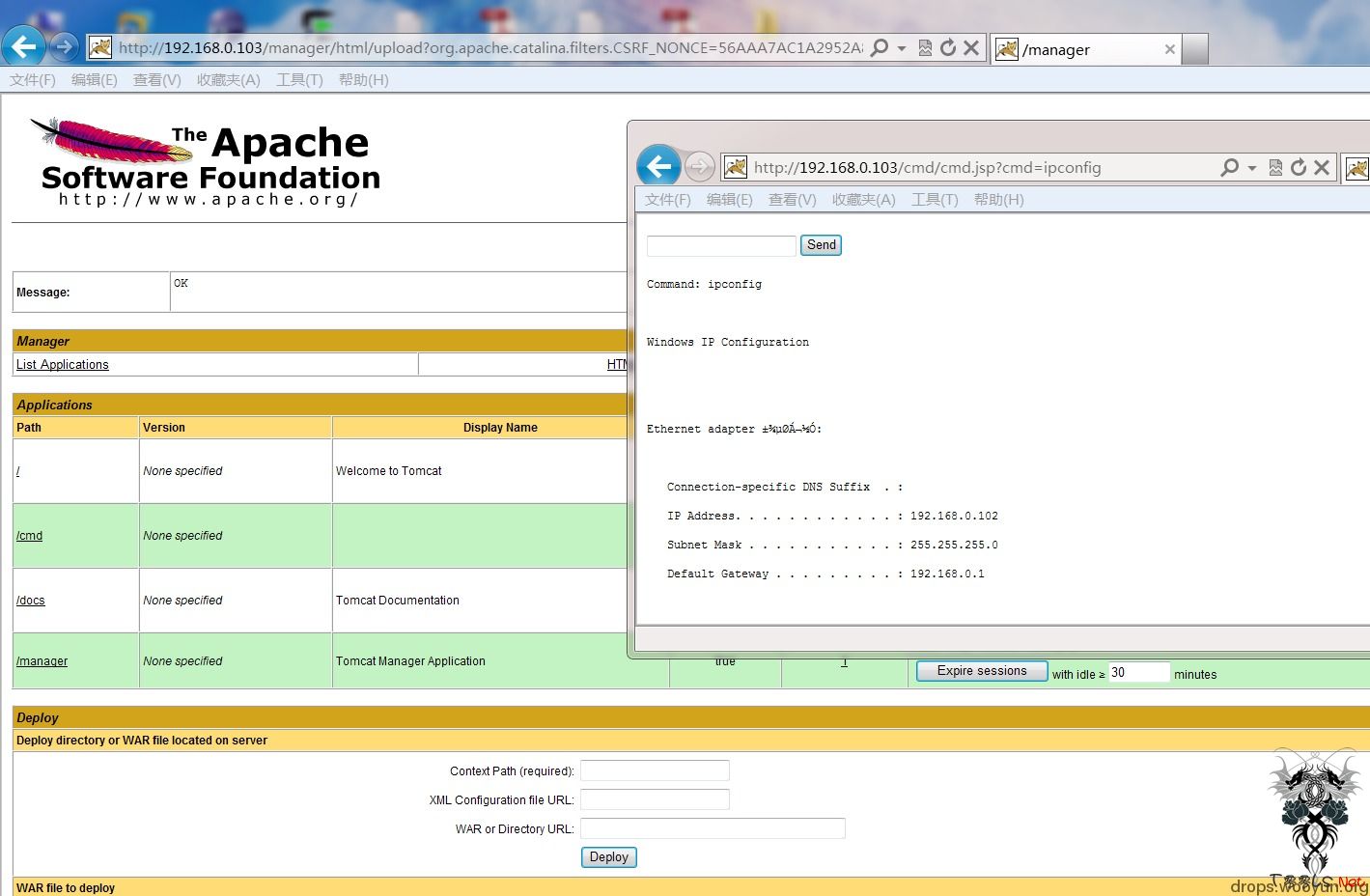Go forward in main browser window
The image size is (1370, 896).
65,46
